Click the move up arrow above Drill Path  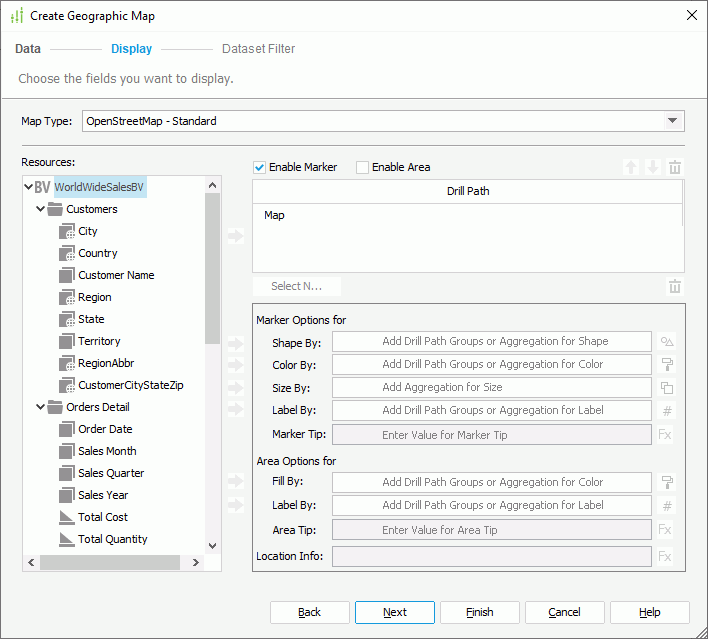(x=630, y=168)
